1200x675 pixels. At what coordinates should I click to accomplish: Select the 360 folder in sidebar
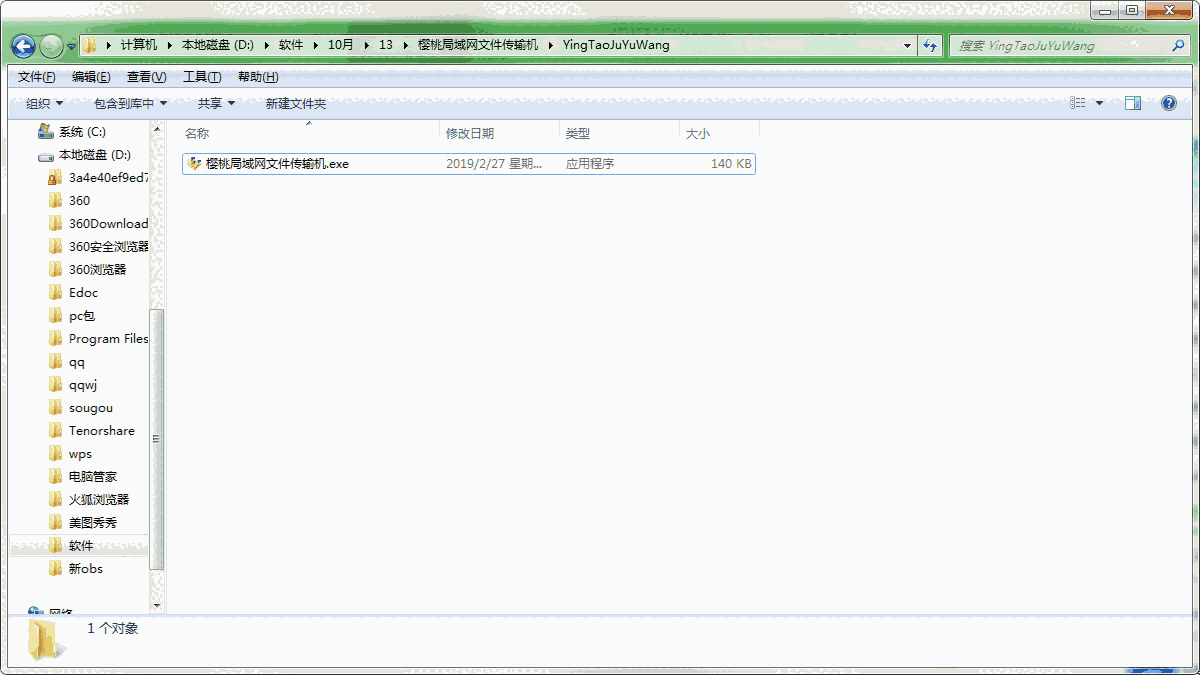(x=79, y=201)
